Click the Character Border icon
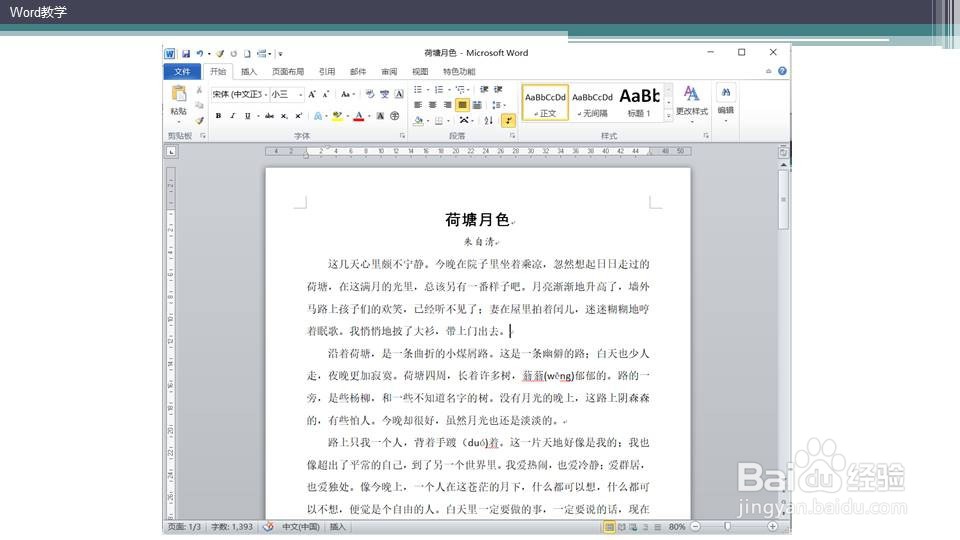Screen dimensions: 960x540 399,94
